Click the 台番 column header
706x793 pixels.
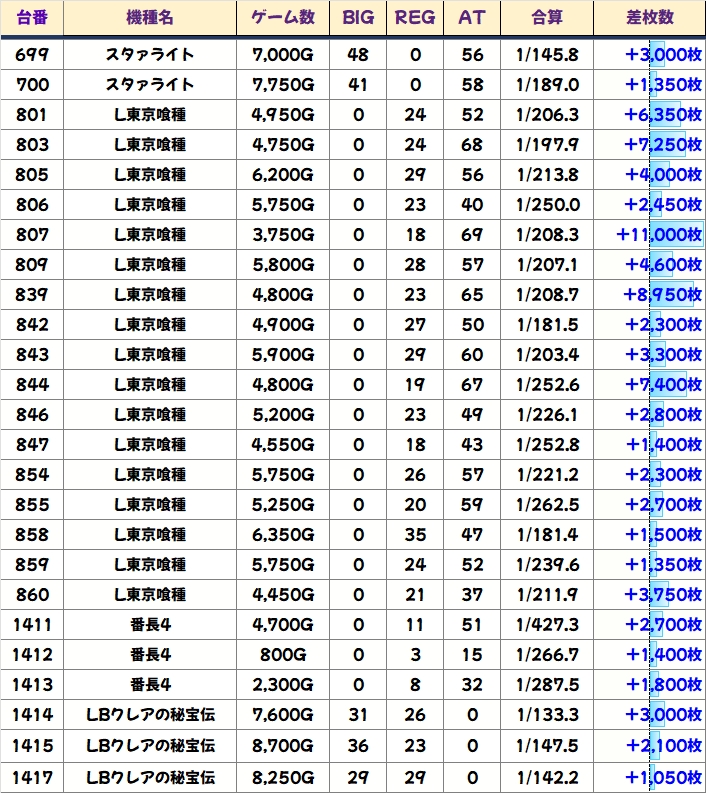pos(32,18)
